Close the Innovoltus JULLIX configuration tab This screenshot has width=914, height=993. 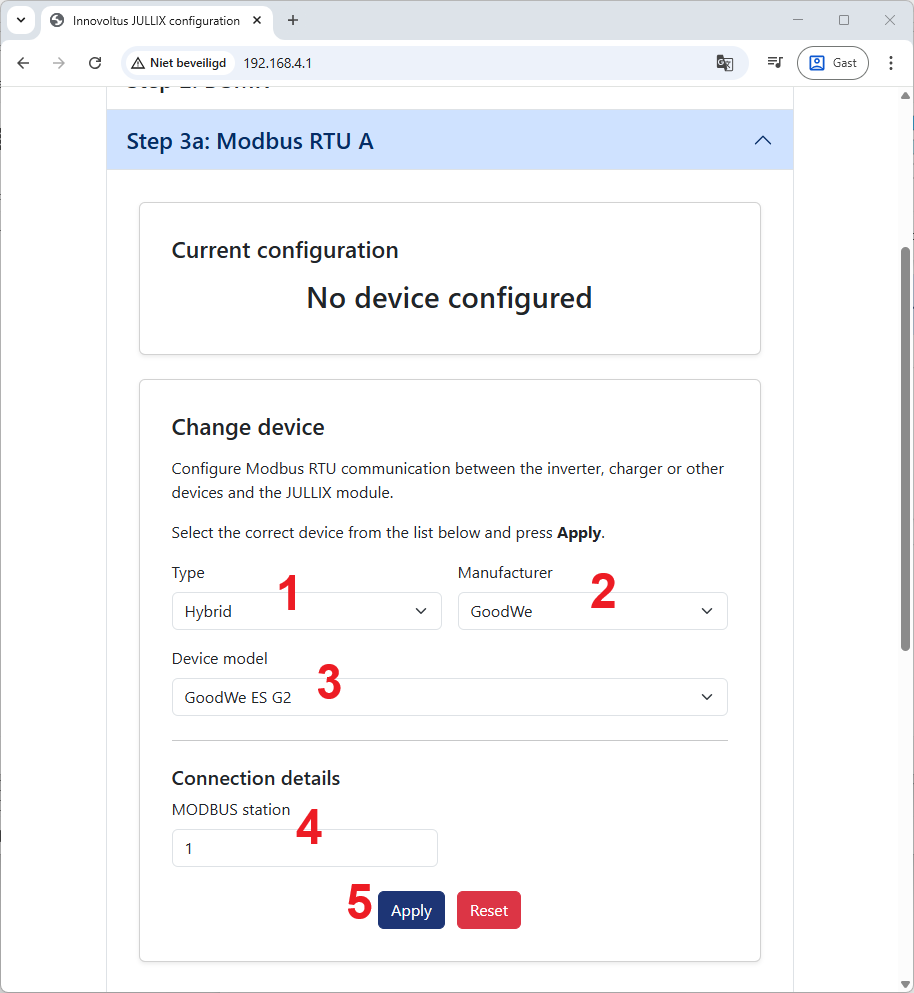pyautogui.click(x=258, y=20)
